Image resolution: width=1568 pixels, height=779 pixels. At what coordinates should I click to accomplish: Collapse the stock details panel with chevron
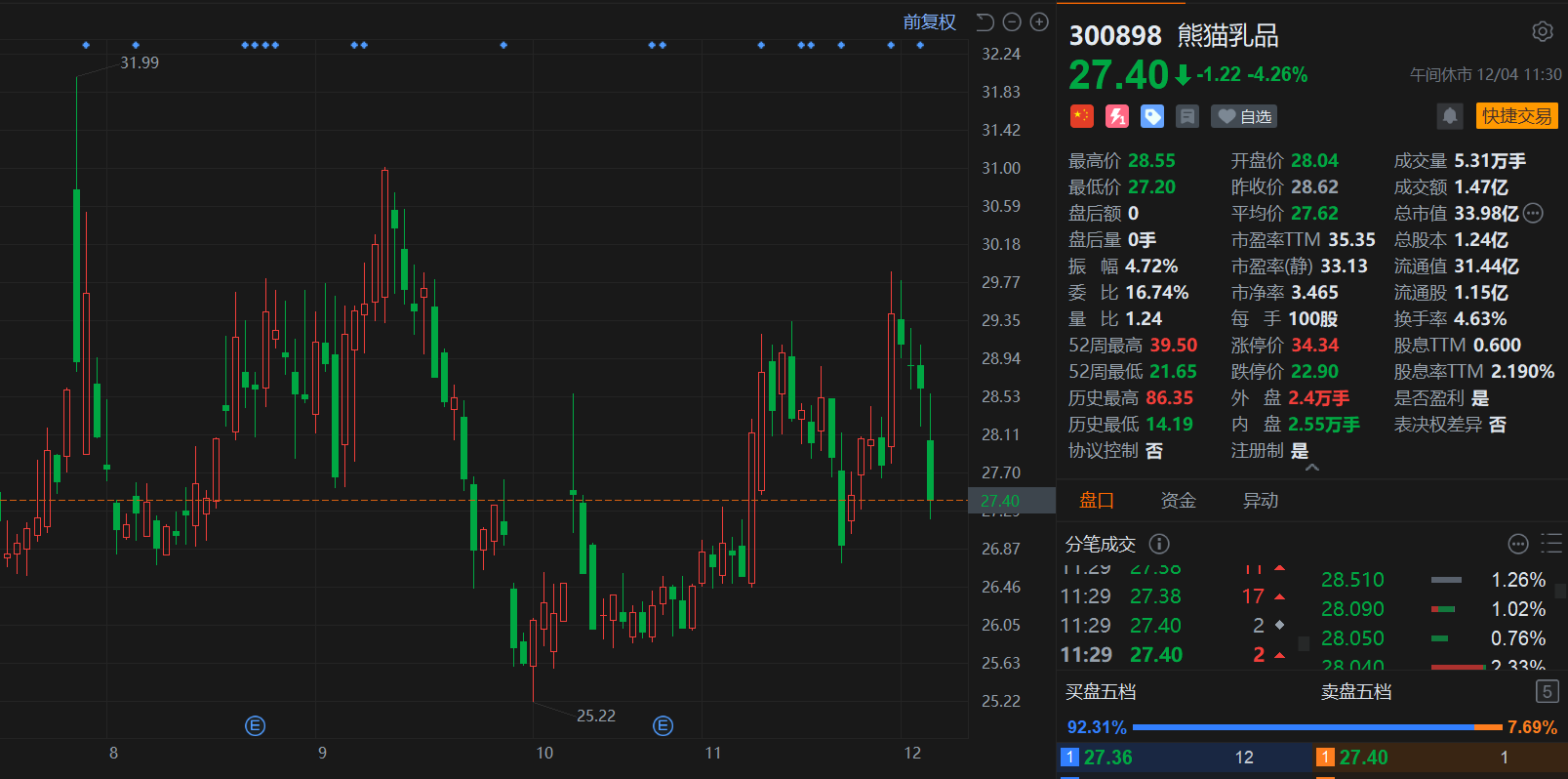coord(1312,468)
